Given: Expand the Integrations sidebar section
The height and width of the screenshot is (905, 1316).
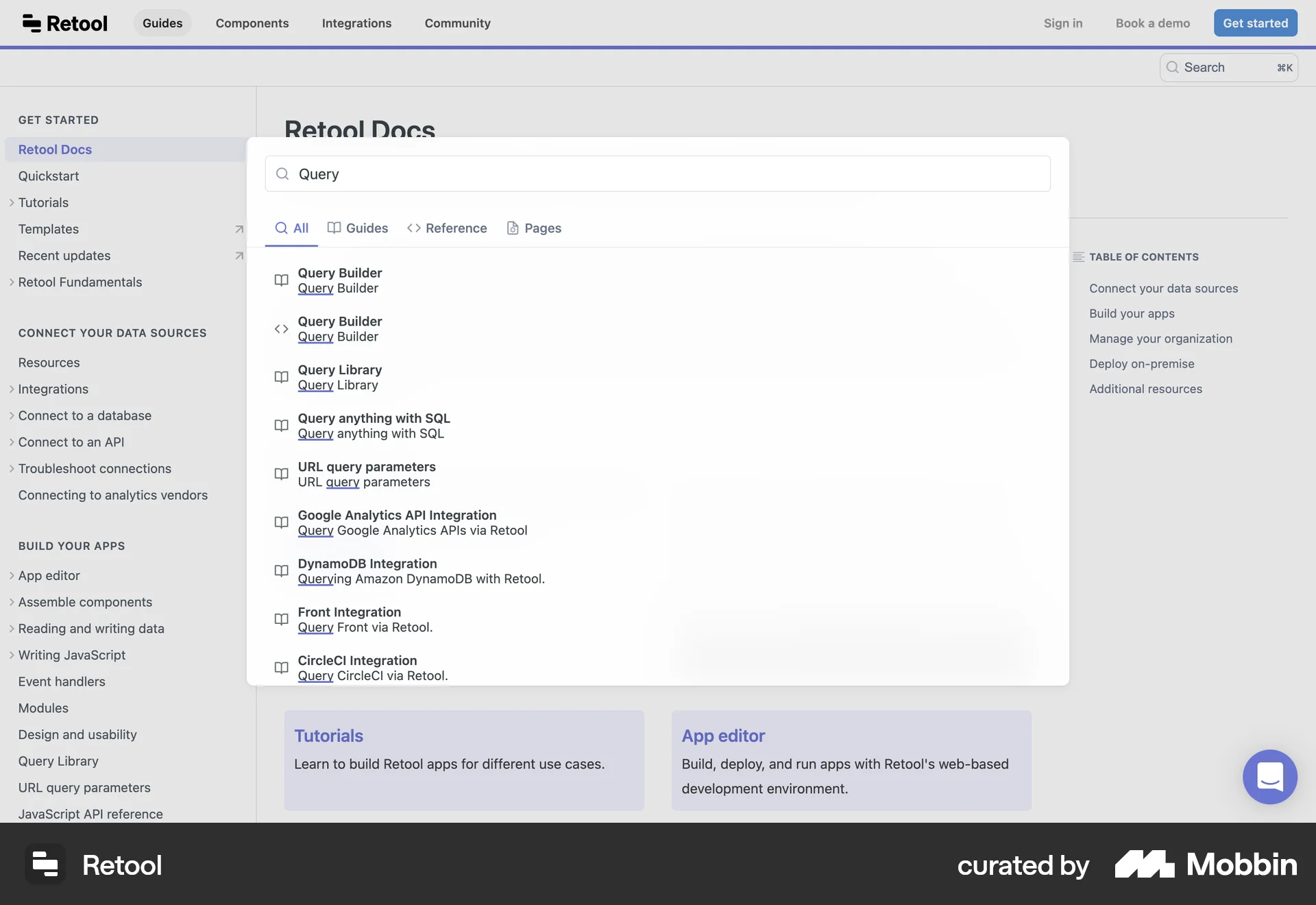Looking at the screenshot, I should 11,389.
